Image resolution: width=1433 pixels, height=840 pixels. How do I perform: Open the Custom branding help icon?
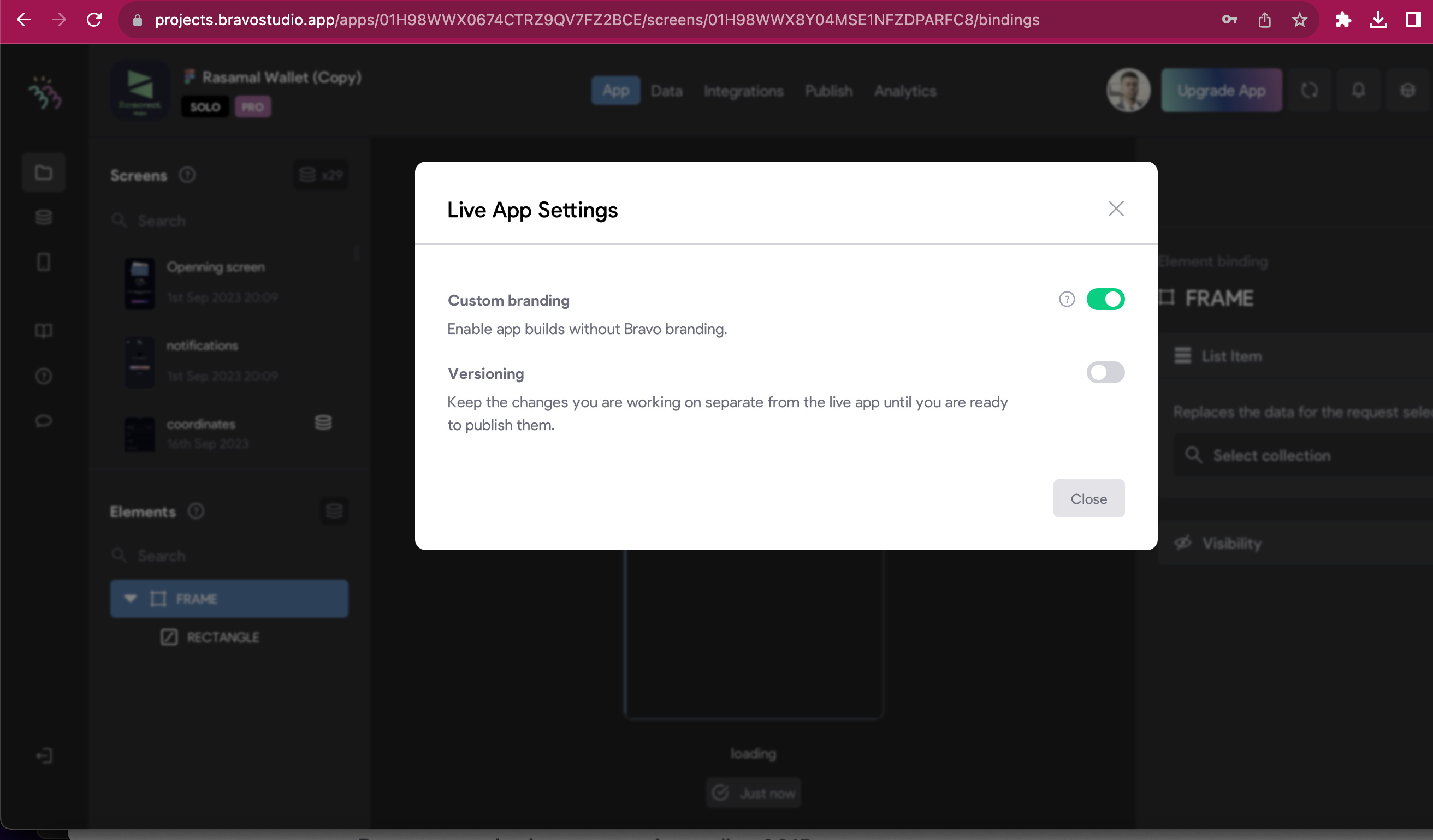click(1067, 299)
